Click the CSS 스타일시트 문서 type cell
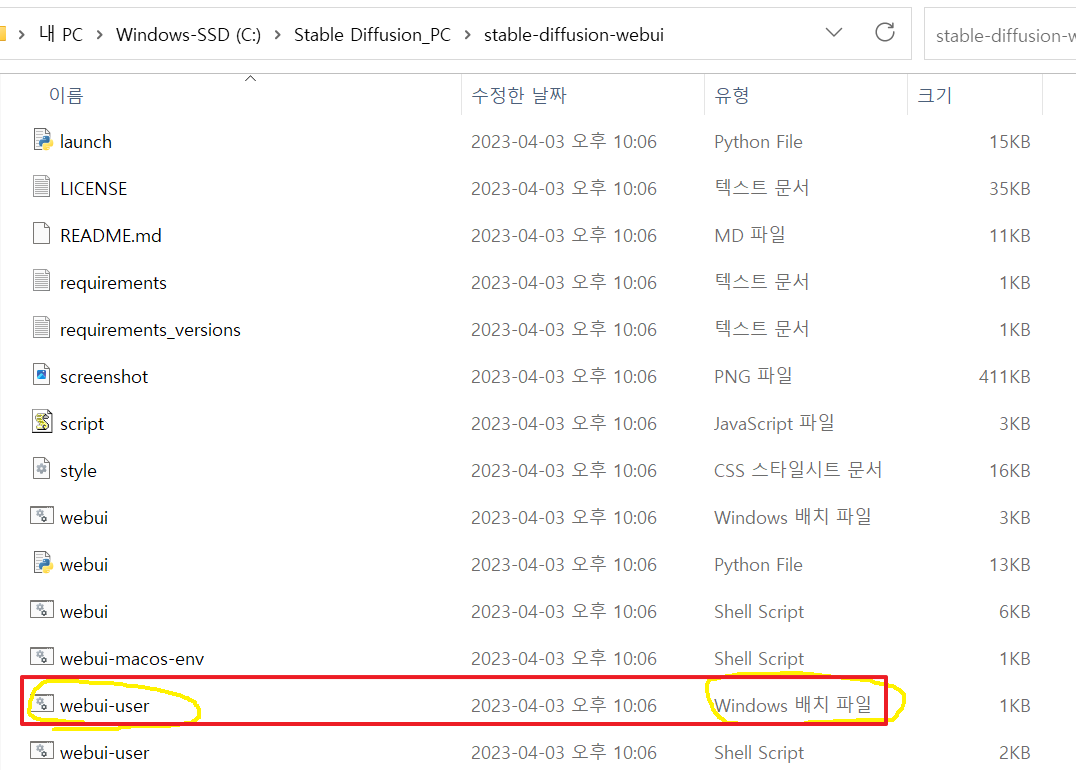Screen dimensions: 1076x784 (x=798, y=470)
